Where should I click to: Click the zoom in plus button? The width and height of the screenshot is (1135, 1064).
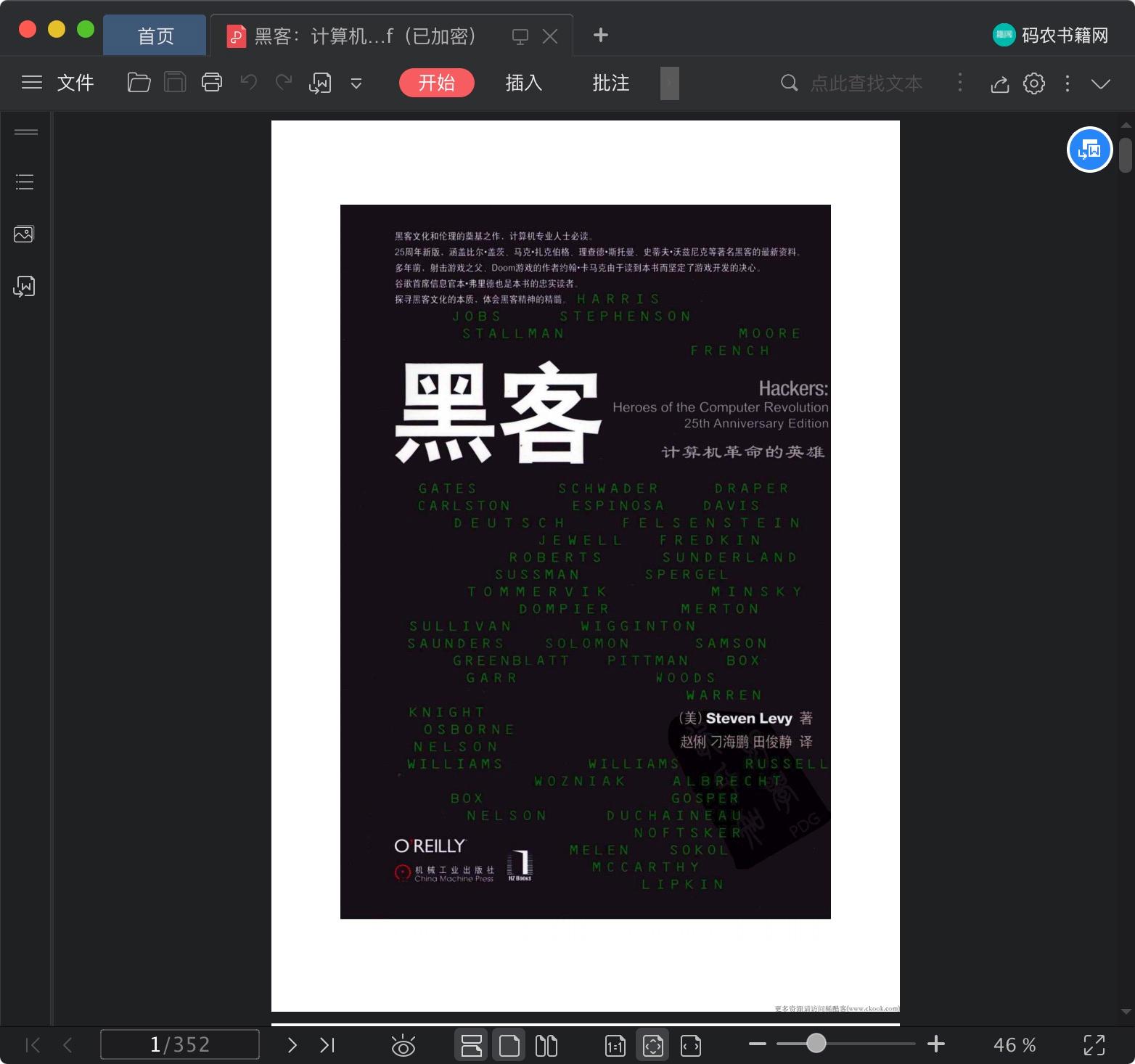pos(936,1044)
